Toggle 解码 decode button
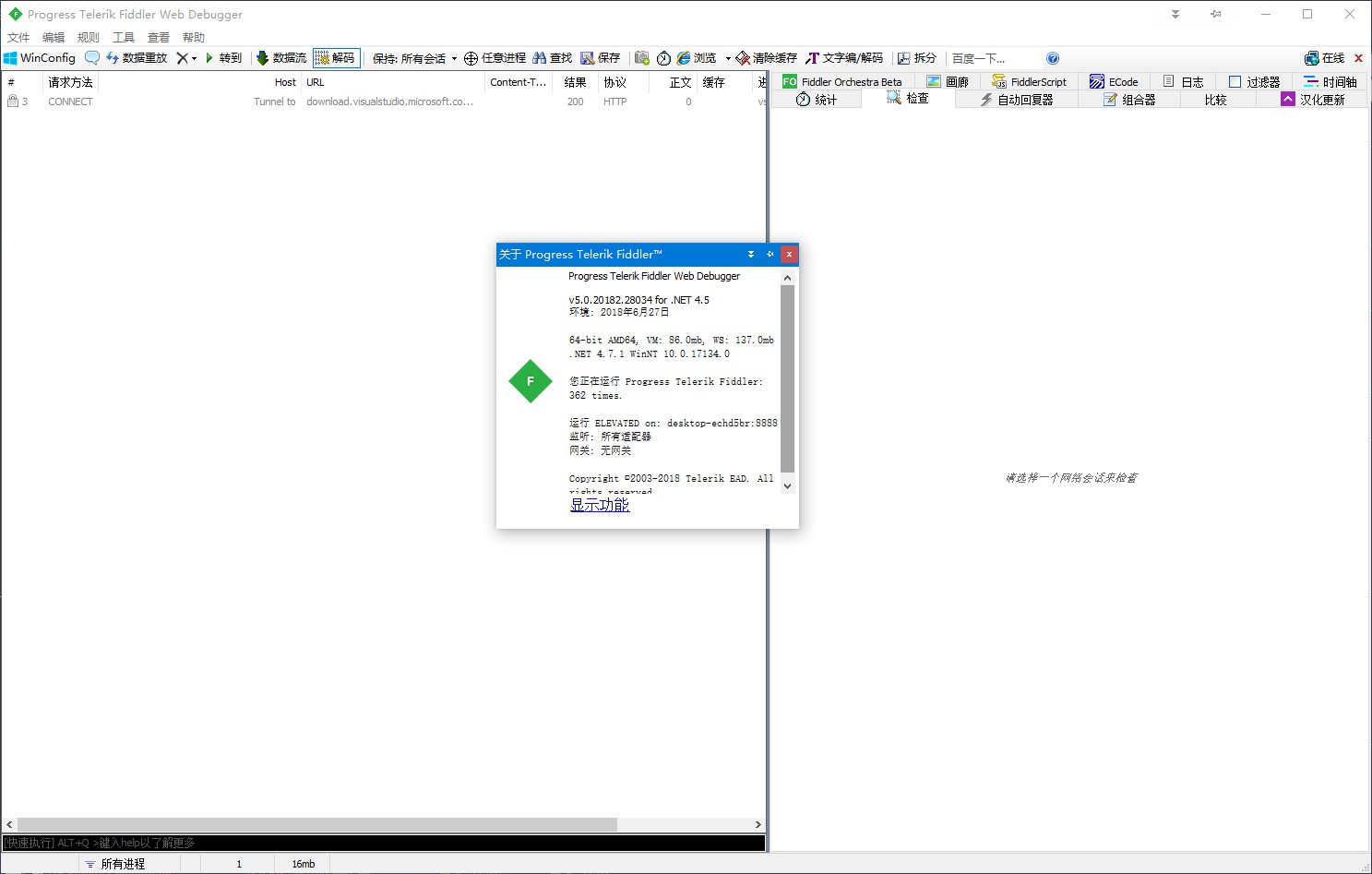The image size is (1372, 874). point(336,58)
